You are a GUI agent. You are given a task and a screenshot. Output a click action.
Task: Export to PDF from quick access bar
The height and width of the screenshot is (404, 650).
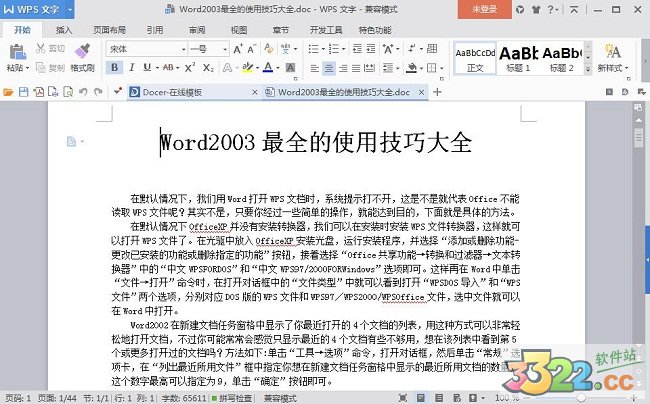(39, 92)
